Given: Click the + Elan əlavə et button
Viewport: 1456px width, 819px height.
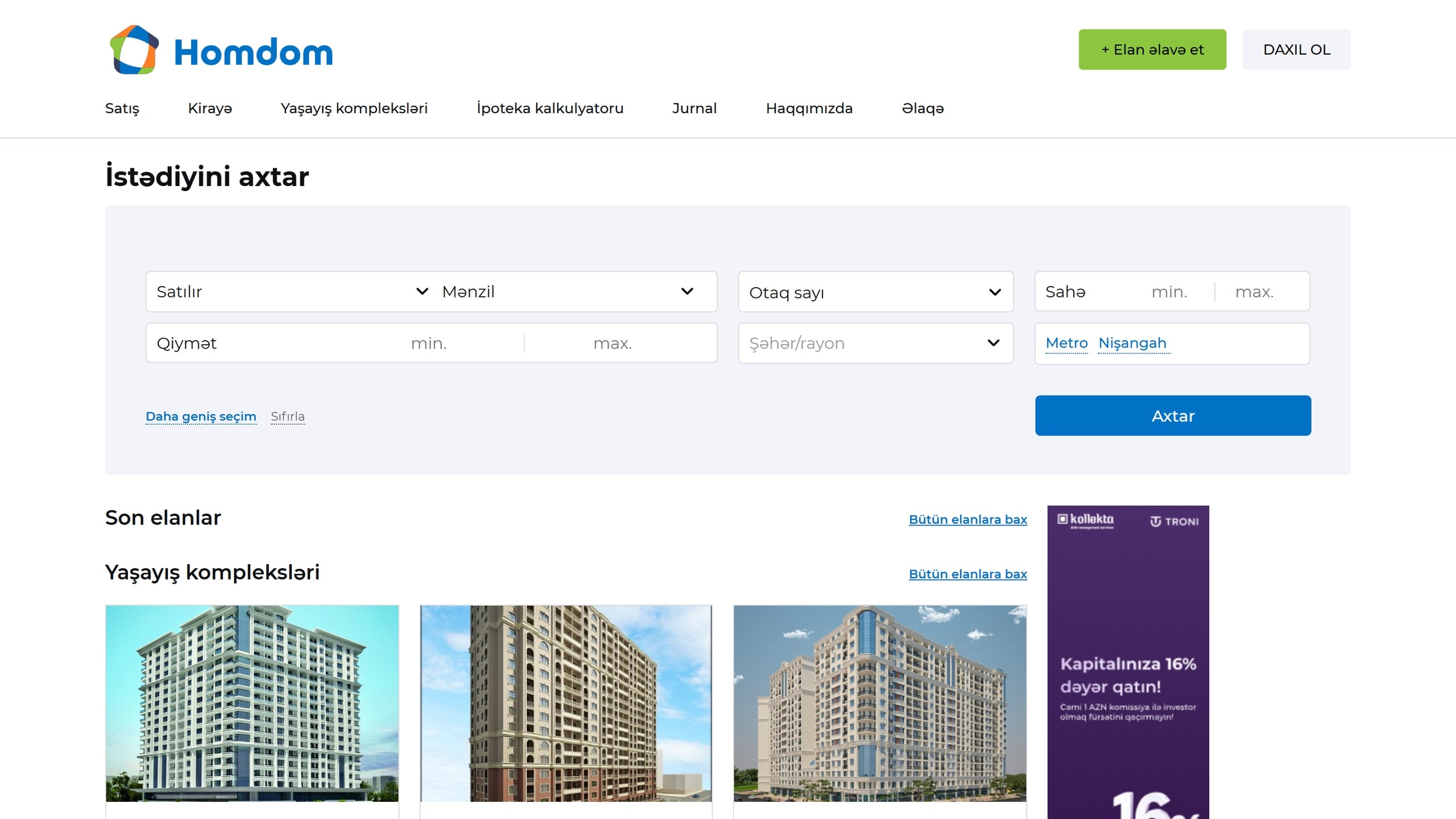Looking at the screenshot, I should pos(1152,49).
